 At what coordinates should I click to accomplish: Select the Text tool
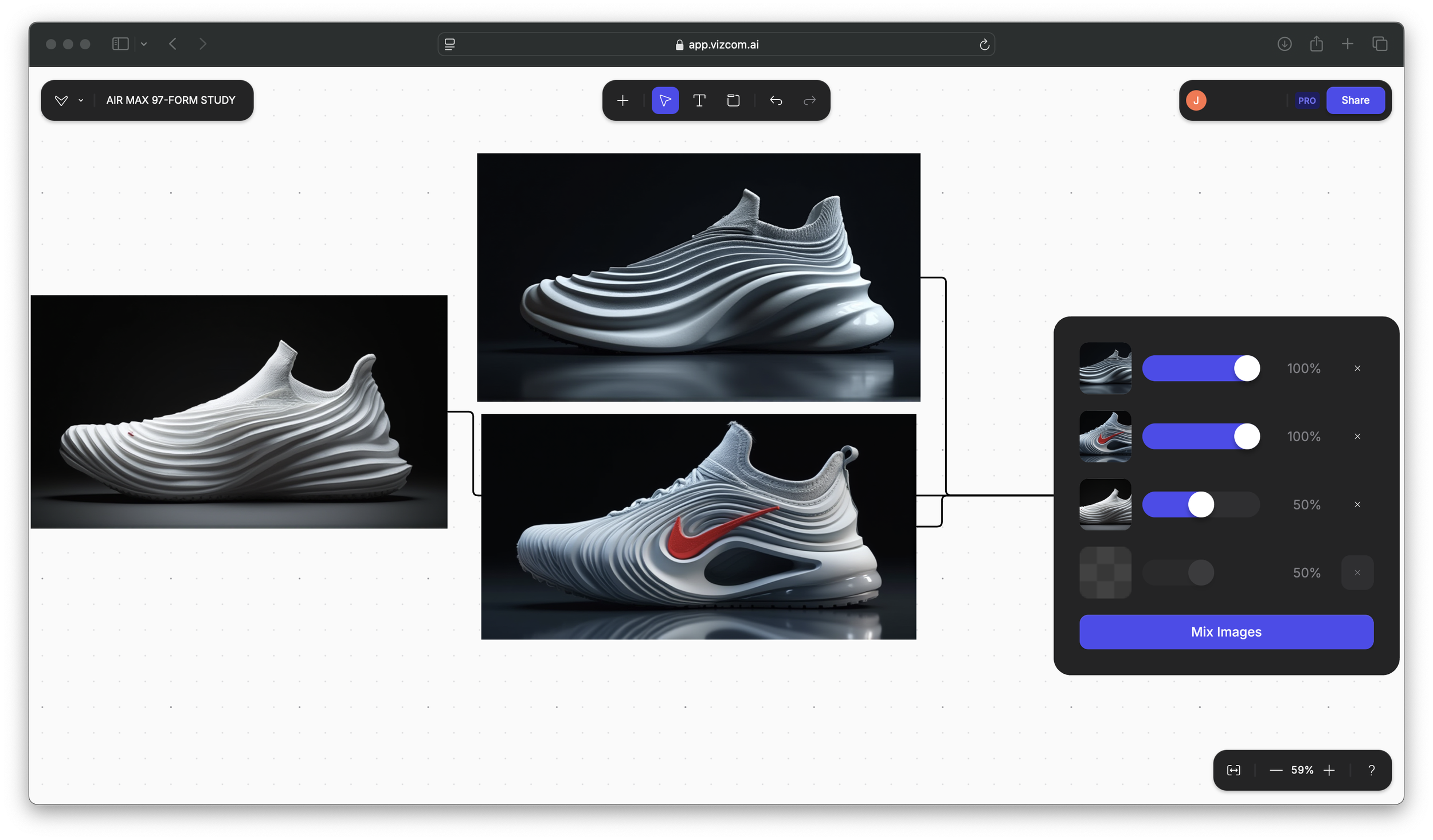[x=699, y=101]
